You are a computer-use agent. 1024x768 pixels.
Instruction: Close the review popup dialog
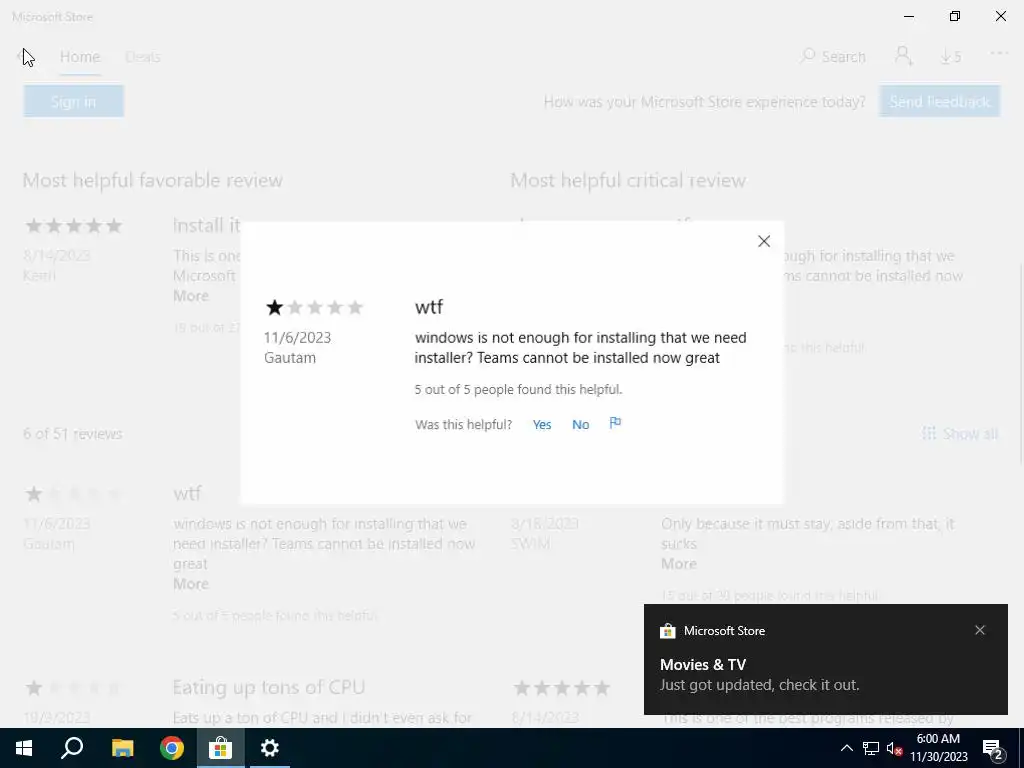click(763, 241)
